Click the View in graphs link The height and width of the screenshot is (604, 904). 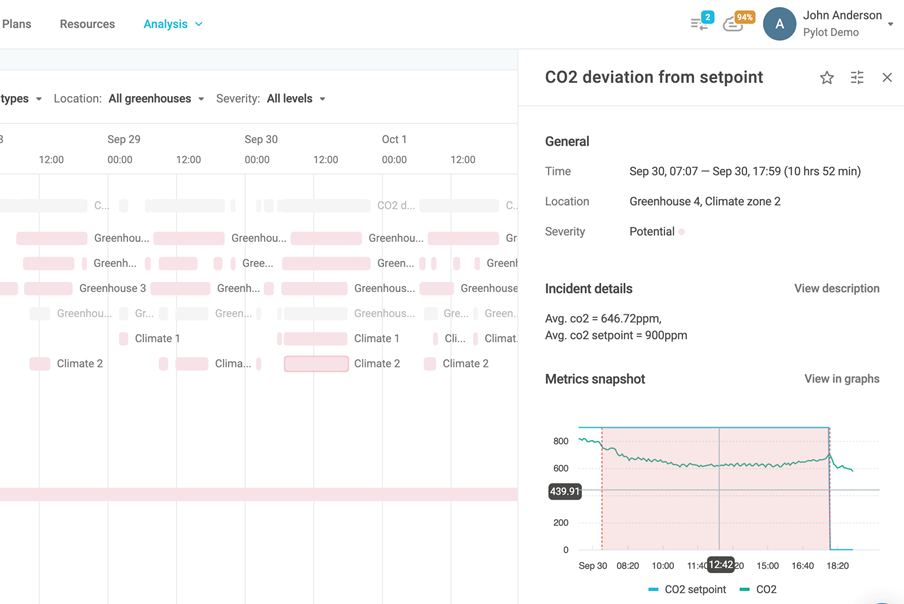click(841, 379)
